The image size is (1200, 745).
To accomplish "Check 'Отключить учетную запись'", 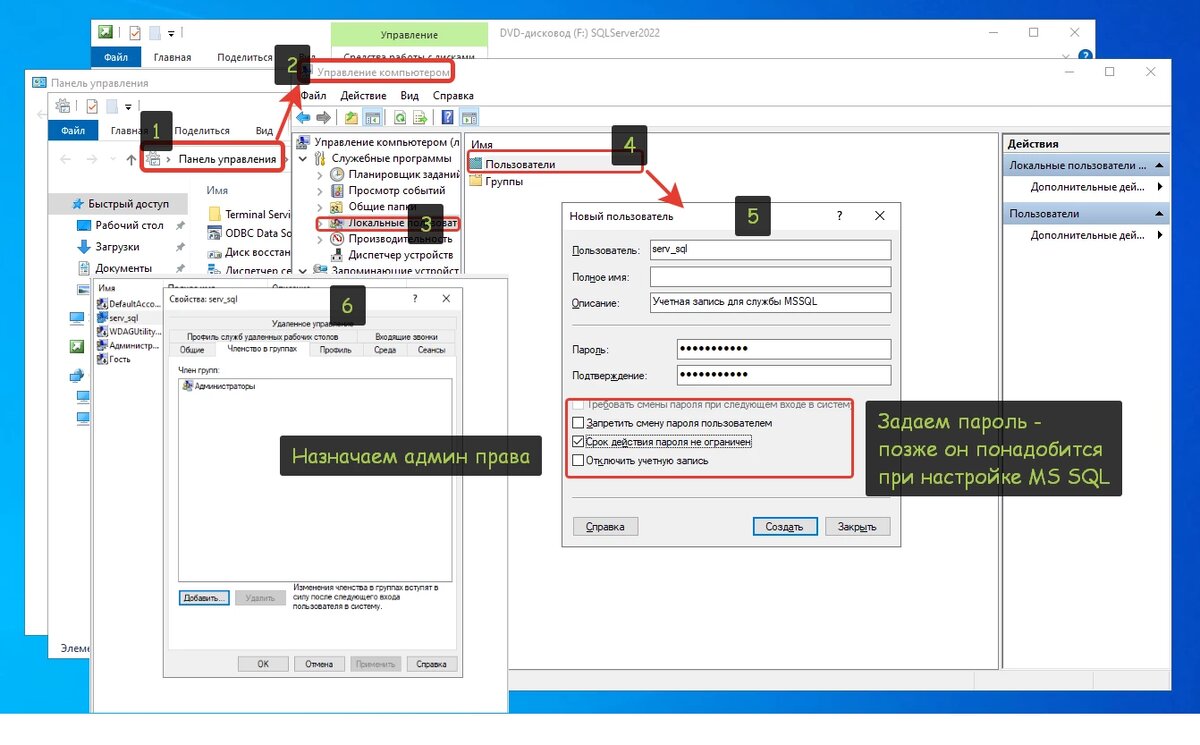I will [578, 460].
